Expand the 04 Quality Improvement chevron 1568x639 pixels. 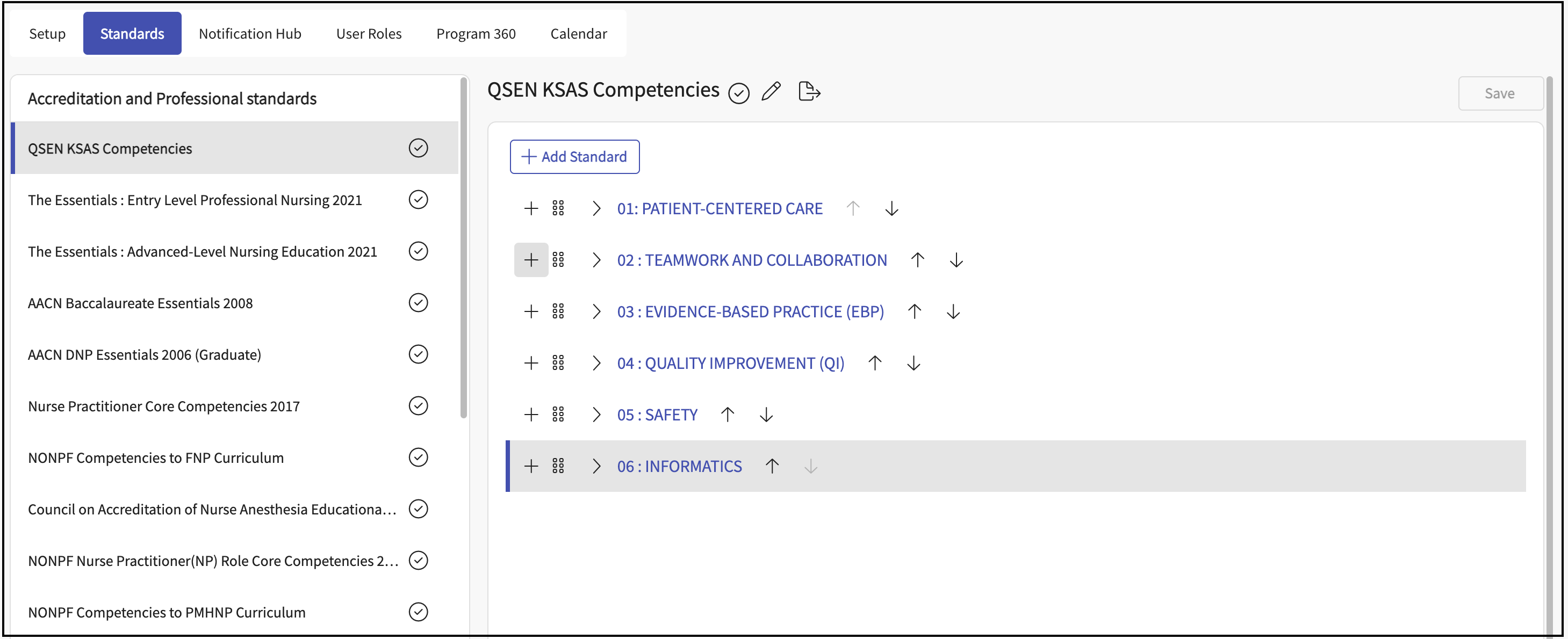click(x=596, y=363)
